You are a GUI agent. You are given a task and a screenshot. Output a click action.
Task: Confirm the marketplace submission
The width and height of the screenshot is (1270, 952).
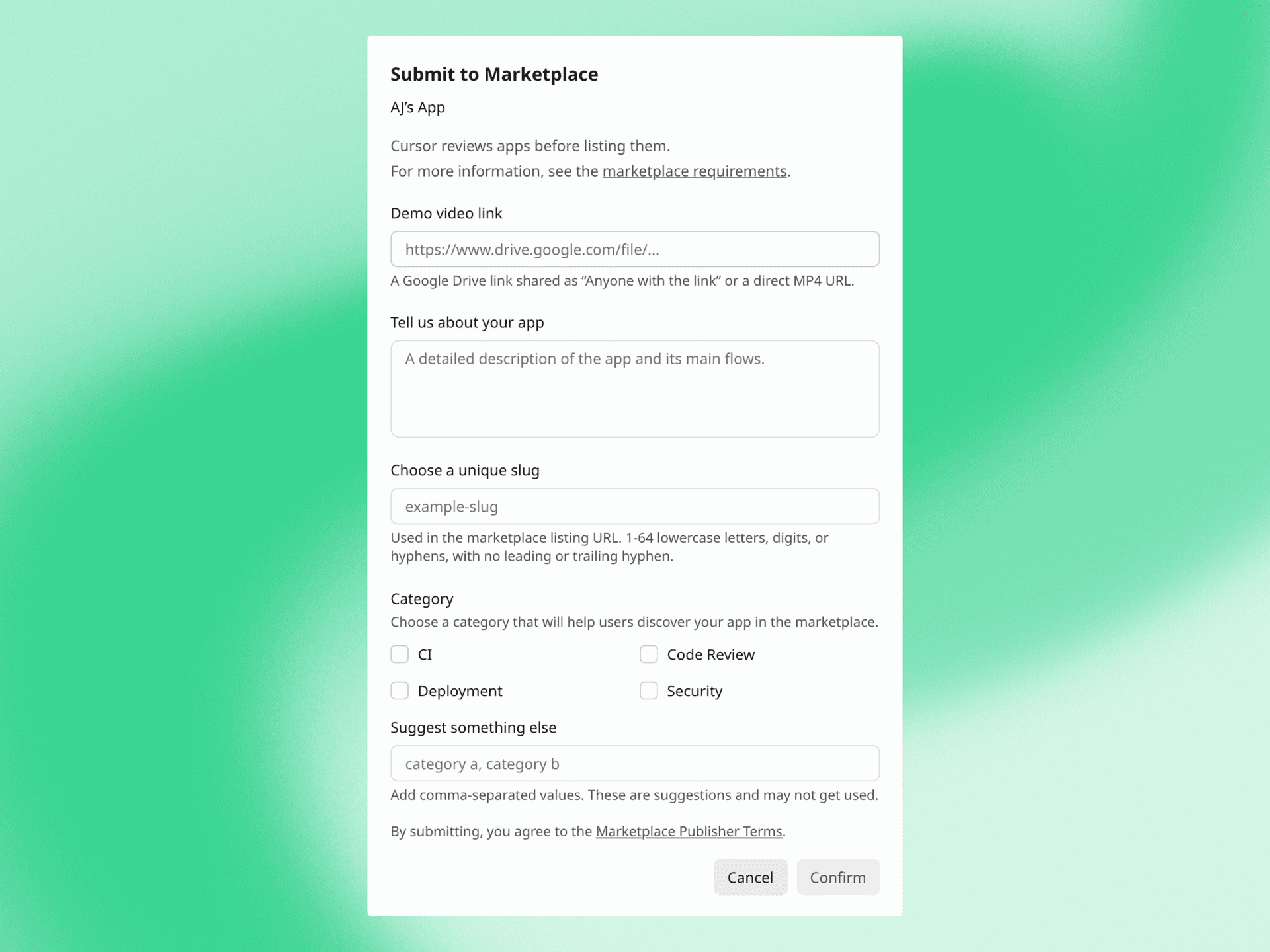click(x=838, y=877)
